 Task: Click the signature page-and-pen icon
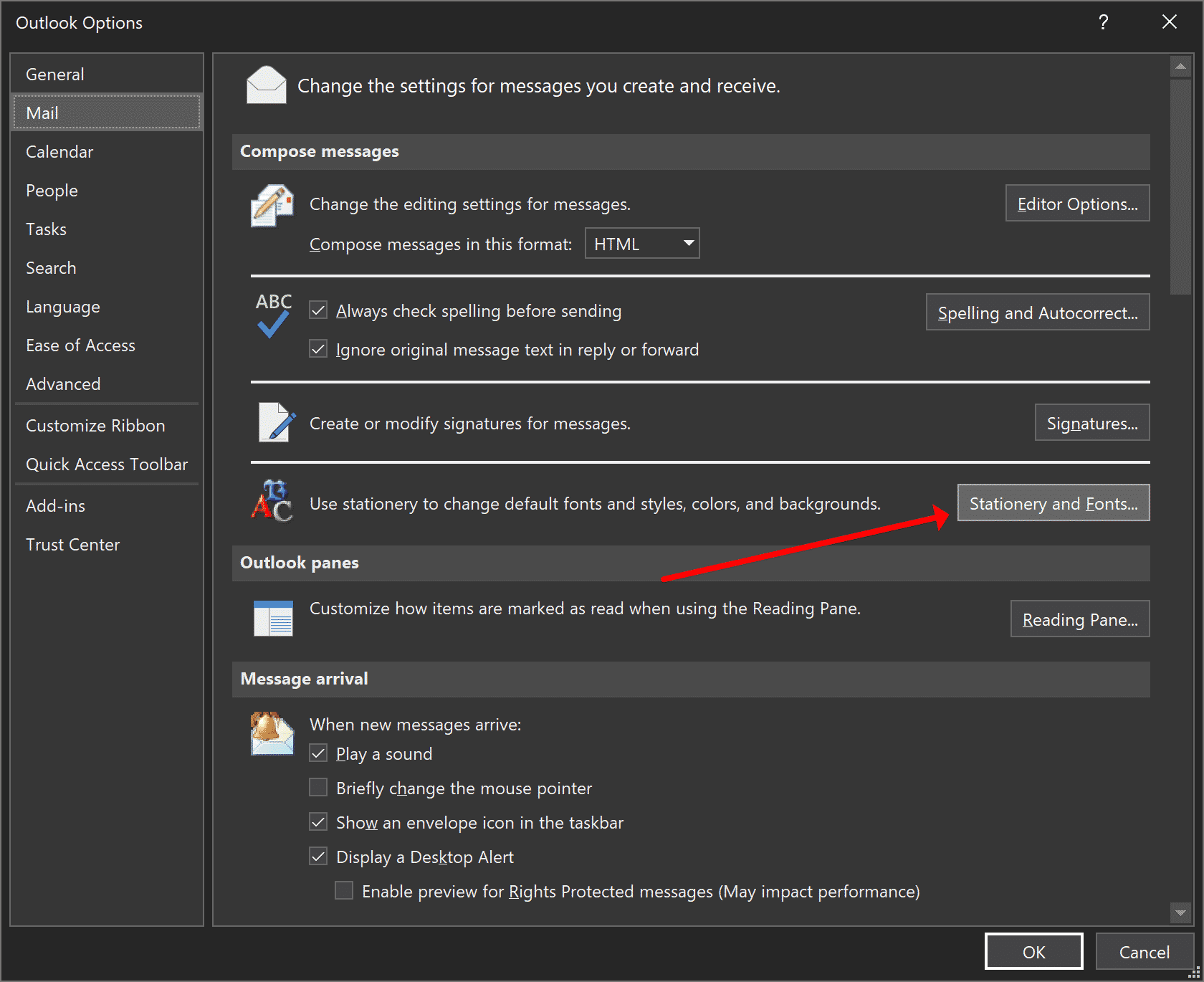coord(276,422)
